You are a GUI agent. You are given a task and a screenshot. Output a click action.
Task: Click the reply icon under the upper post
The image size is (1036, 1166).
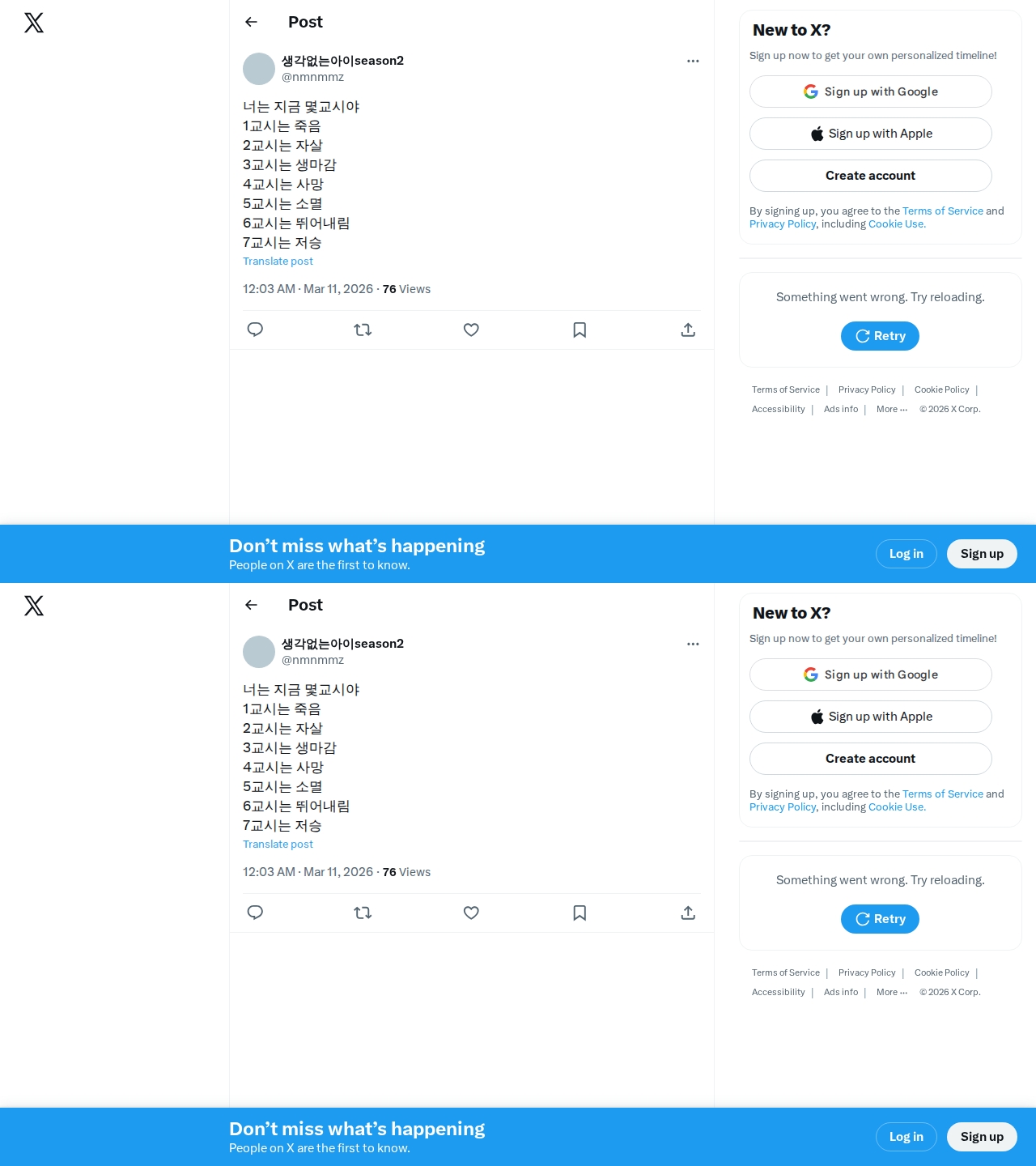pos(255,330)
